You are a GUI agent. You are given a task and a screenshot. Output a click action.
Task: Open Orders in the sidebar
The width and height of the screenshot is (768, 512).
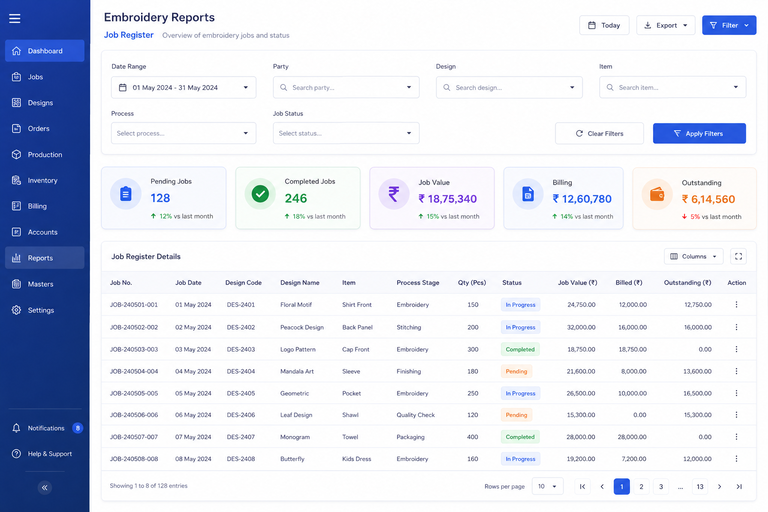(45, 128)
